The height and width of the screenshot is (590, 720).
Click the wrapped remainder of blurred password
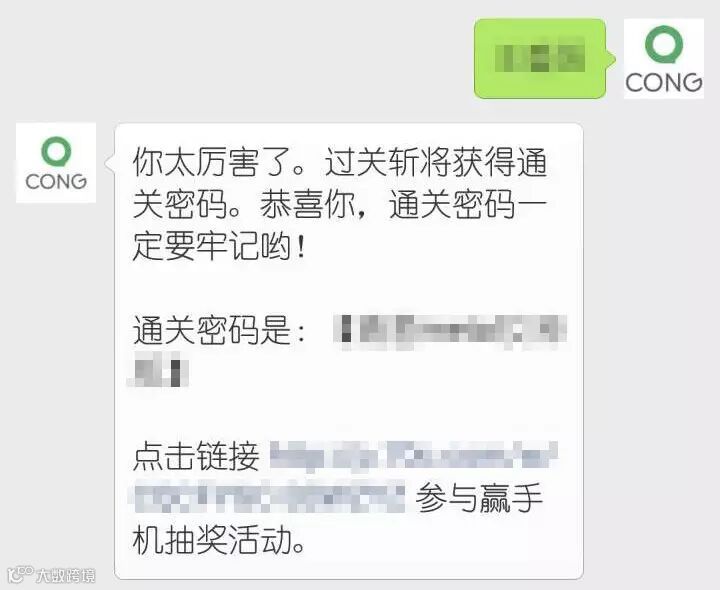[x=159, y=369]
